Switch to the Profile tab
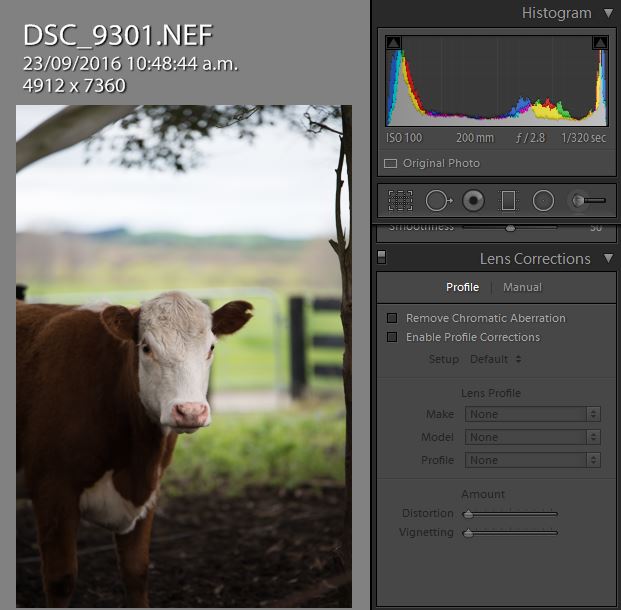 click(x=462, y=287)
